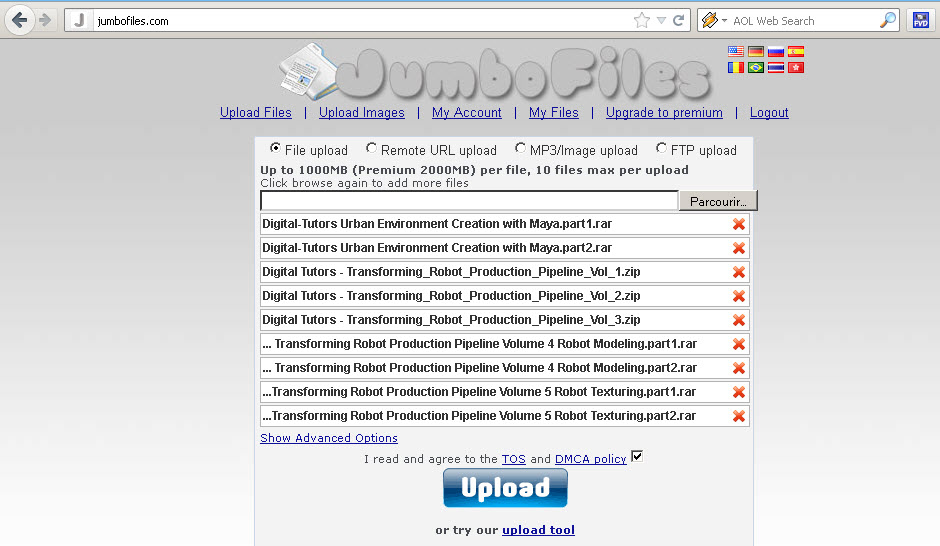Open the DMCA policy link
This screenshot has height=546, width=940.
pos(590,459)
